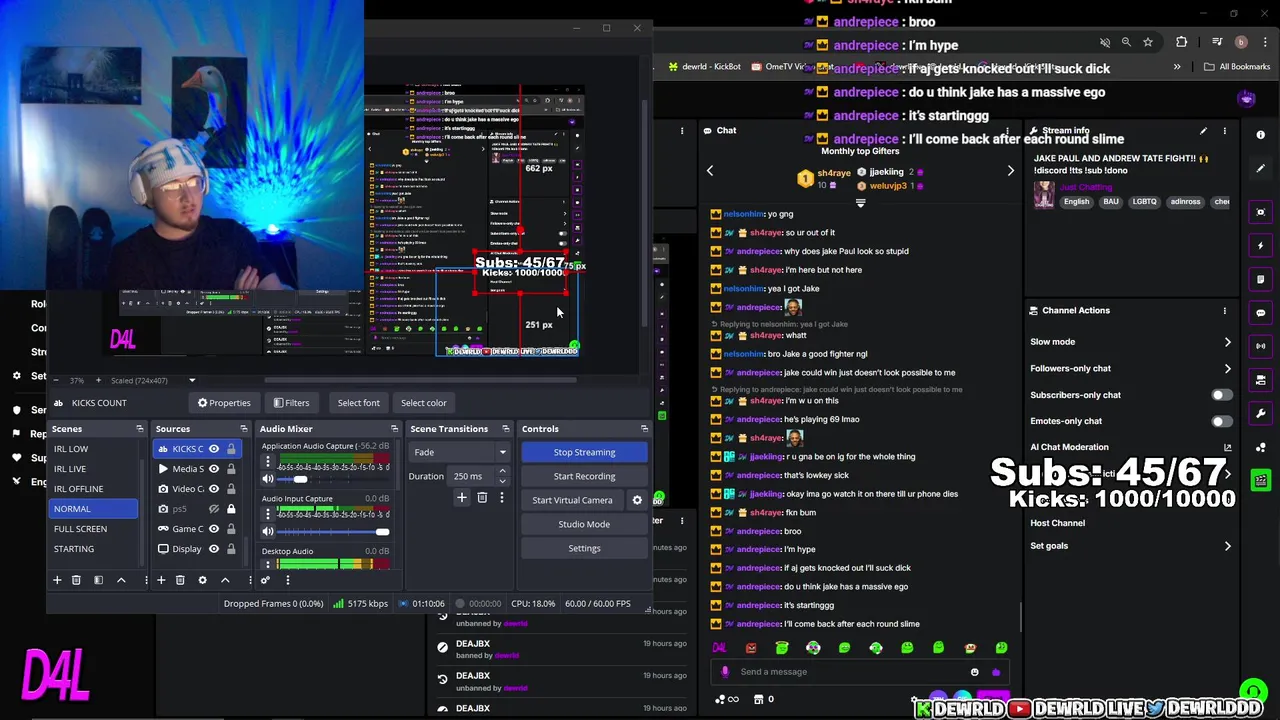Switch to IRL LOW scene
Screen dimensions: 1280x720
point(70,449)
